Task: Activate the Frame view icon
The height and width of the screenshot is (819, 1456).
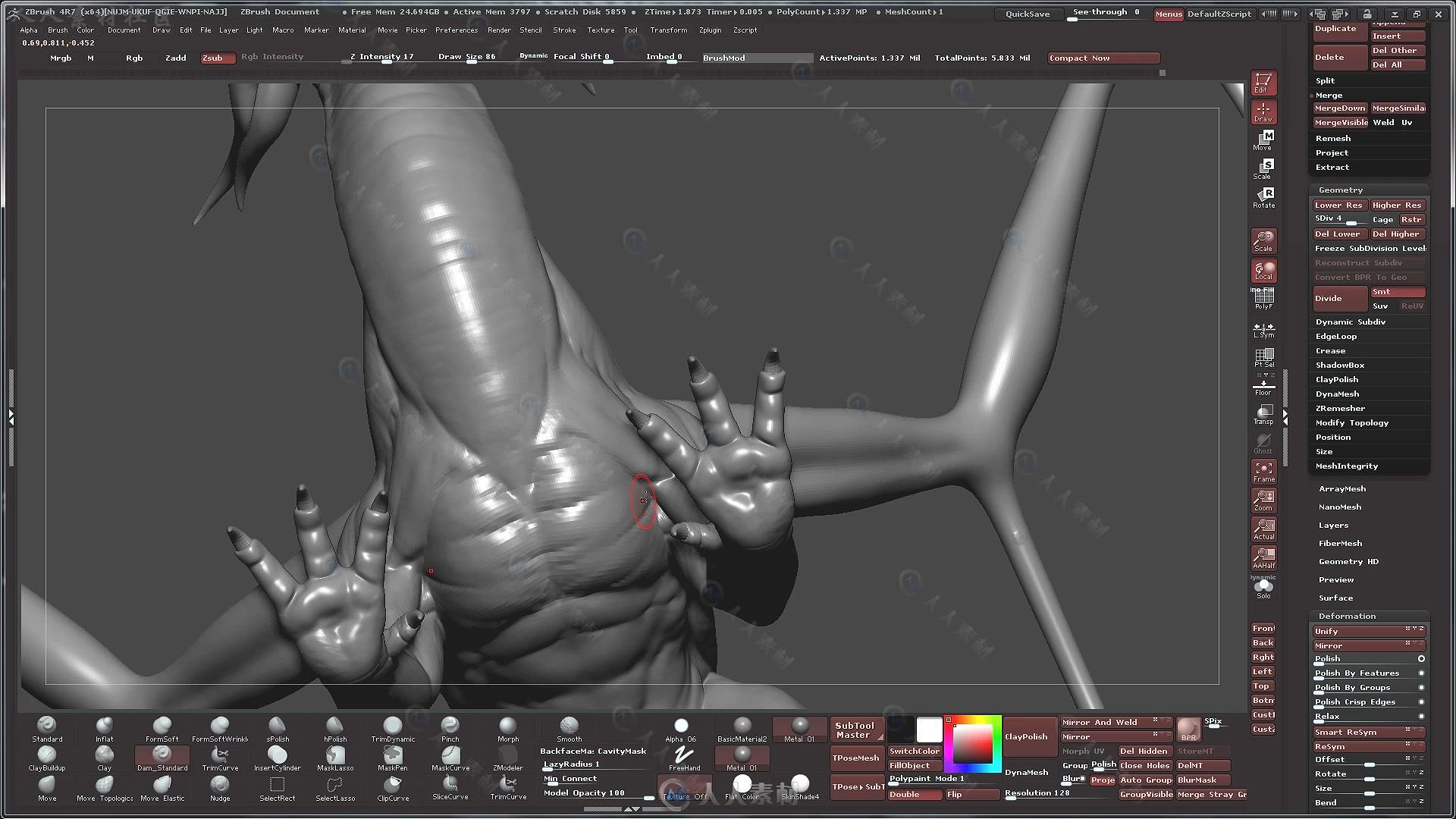Action: (x=1264, y=472)
